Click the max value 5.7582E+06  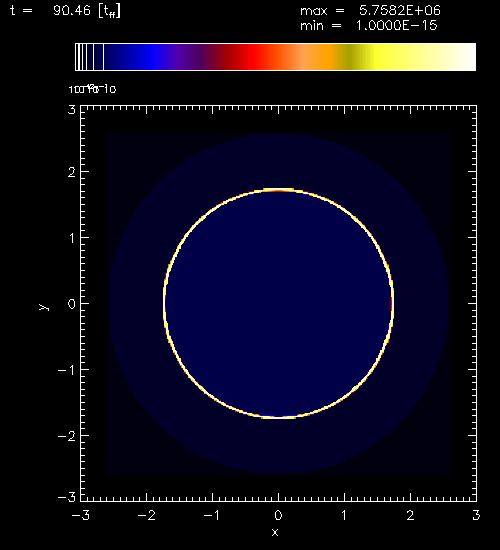(x=399, y=11)
